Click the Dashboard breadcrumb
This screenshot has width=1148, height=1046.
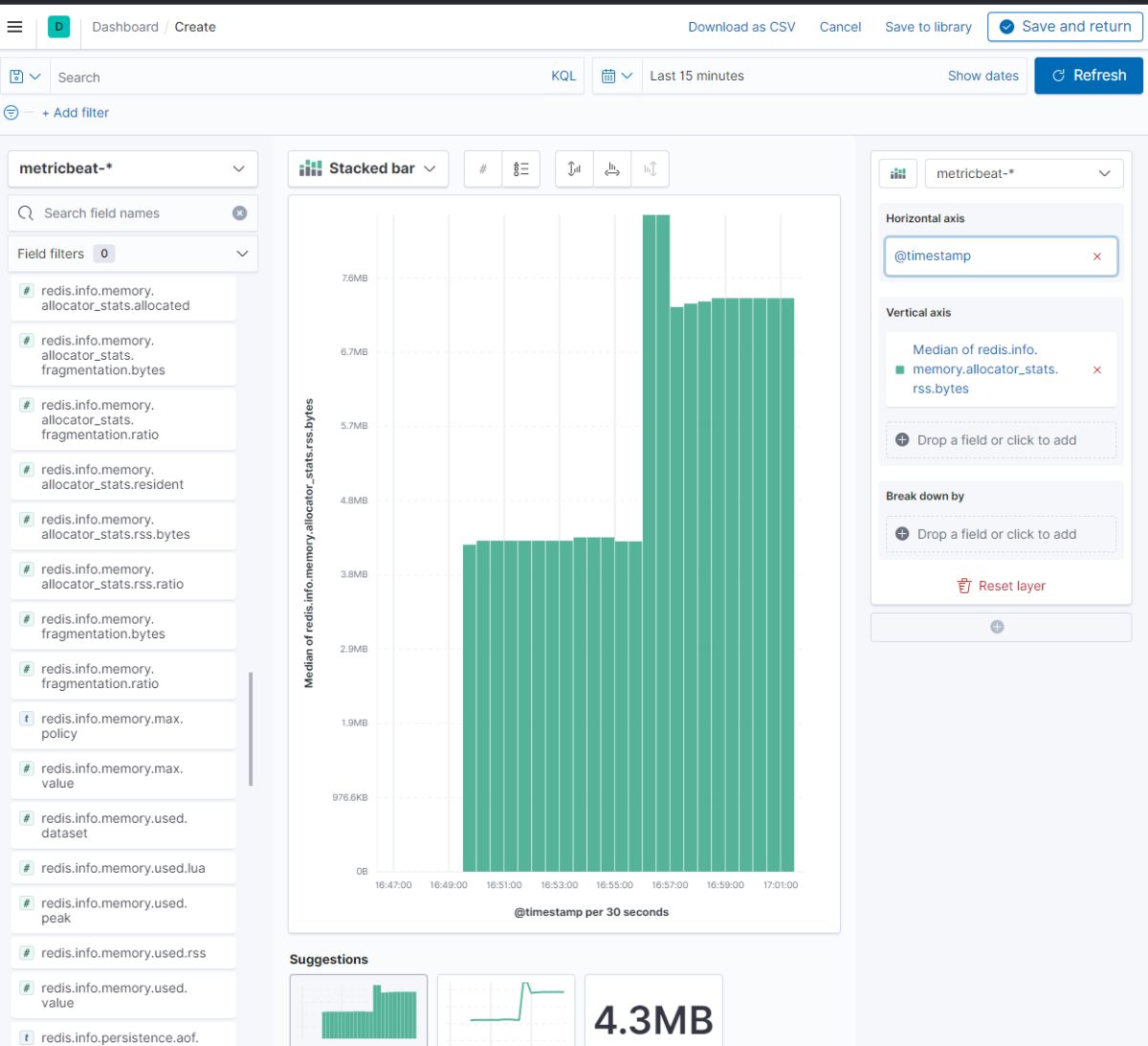[x=125, y=27]
